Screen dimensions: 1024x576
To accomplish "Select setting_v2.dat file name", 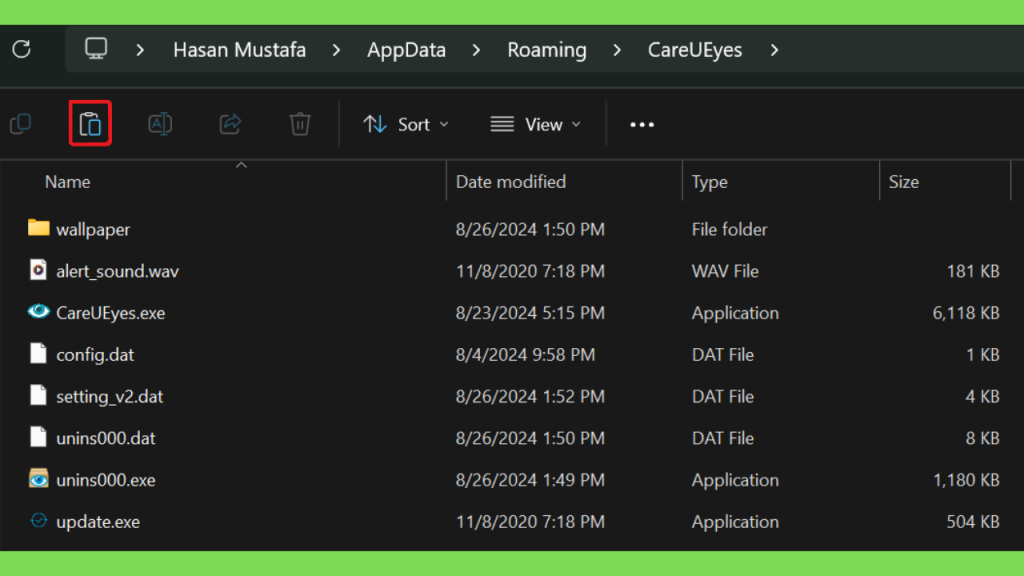I will [x=109, y=396].
